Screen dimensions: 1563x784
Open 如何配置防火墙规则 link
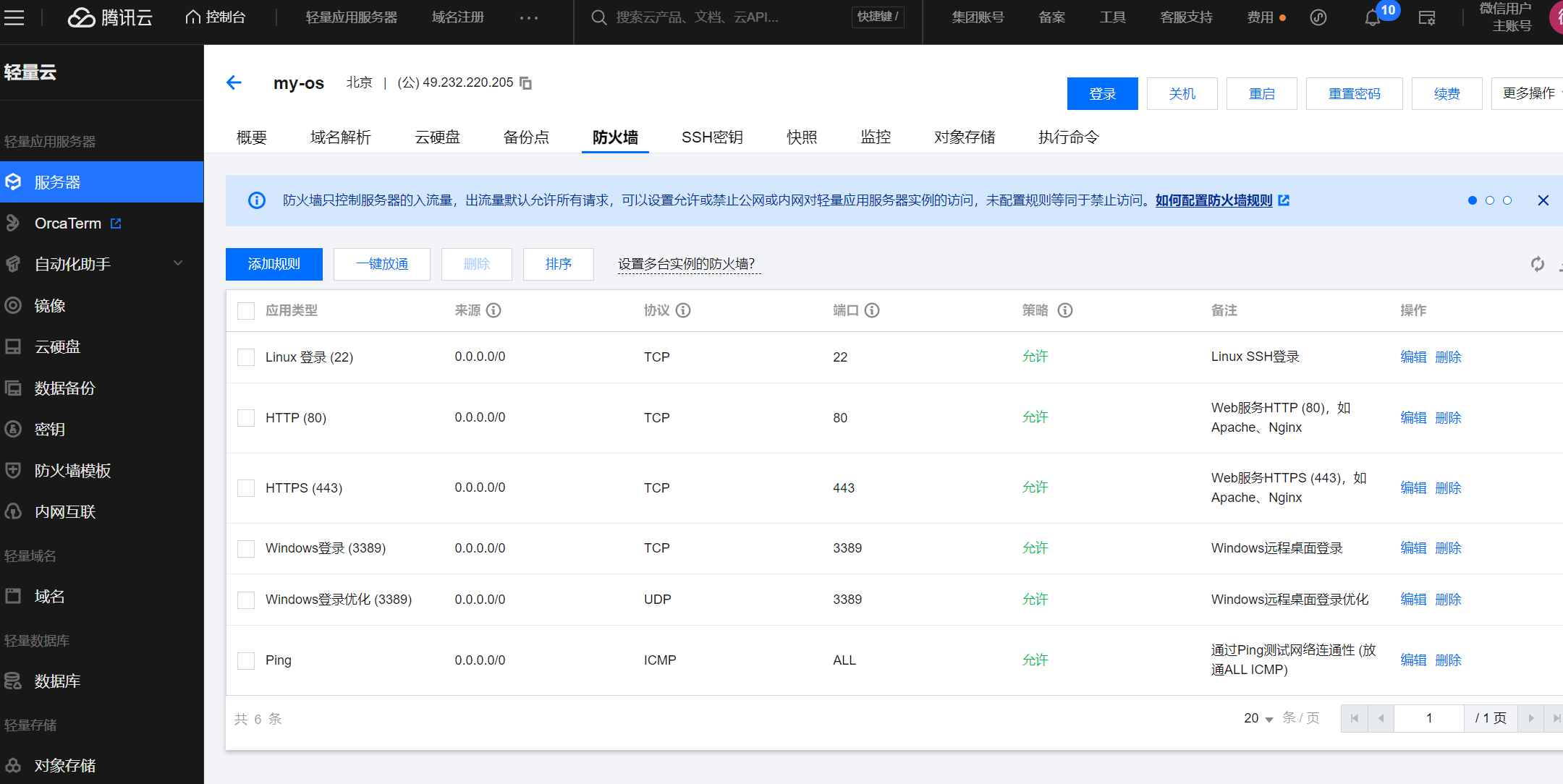tap(1213, 200)
